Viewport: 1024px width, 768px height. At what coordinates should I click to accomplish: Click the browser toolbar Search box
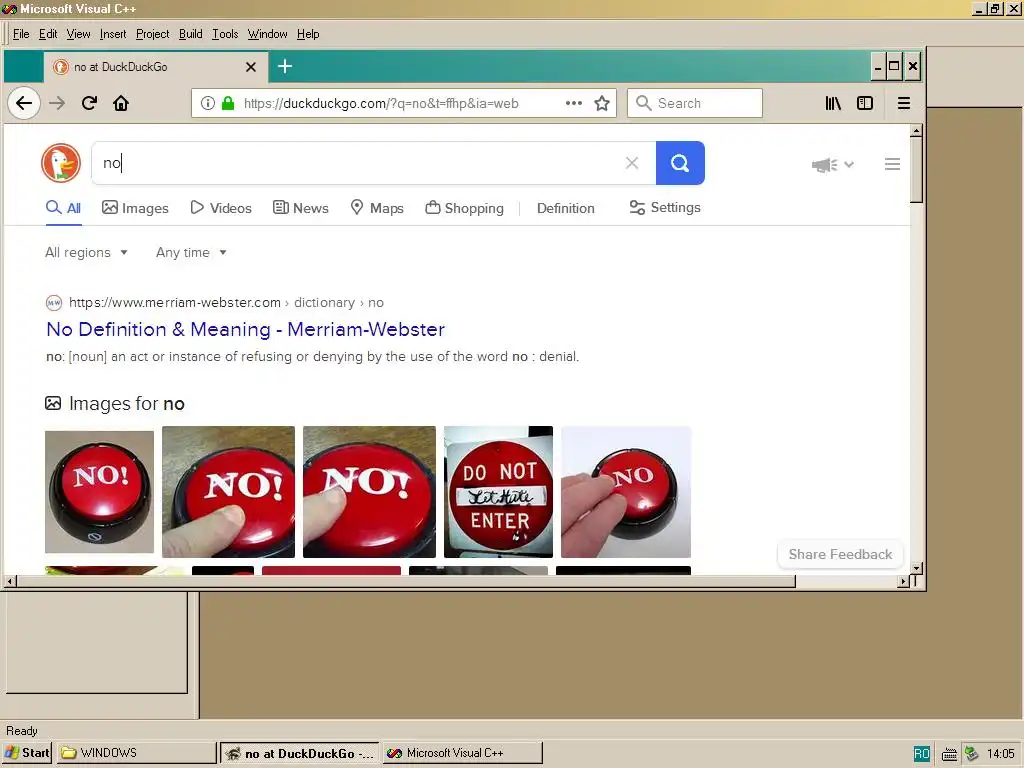click(695, 103)
